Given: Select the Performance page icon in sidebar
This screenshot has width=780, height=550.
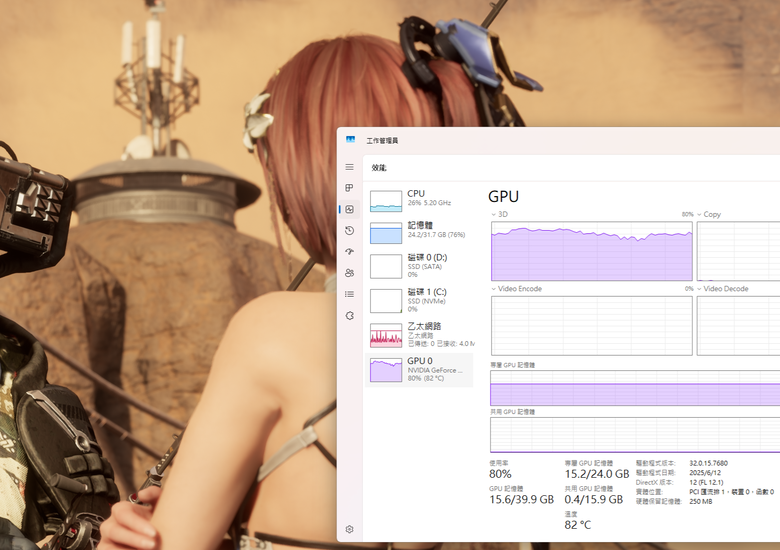Looking at the screenshot, I should coord(350,209).
